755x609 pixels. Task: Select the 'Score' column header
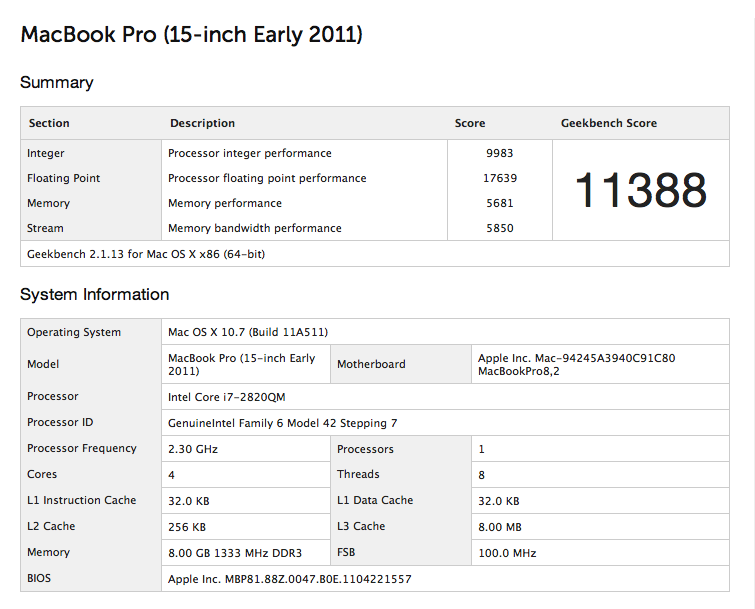pos(470,123)
